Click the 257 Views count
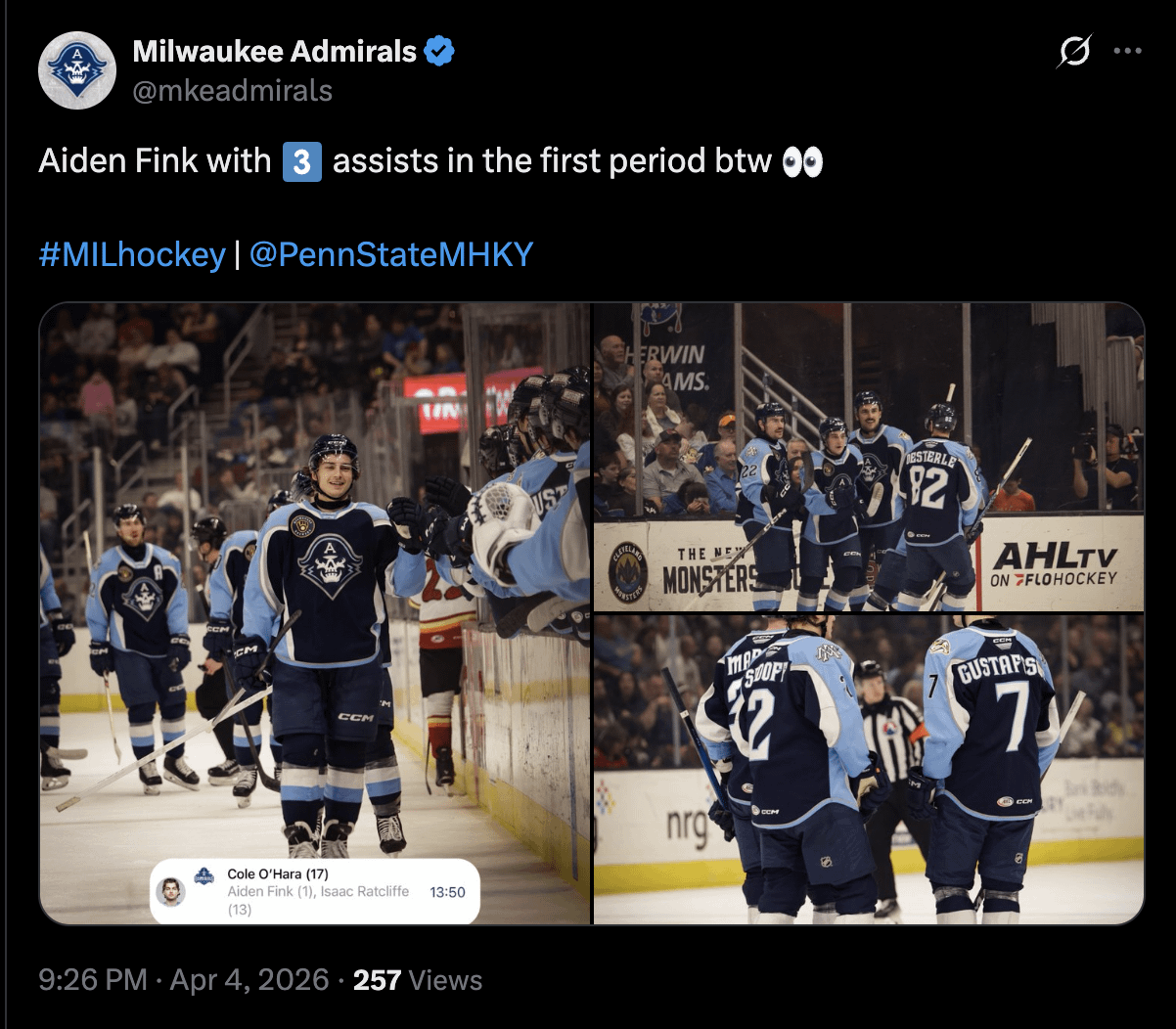1176x1029 pixels. 418,980
